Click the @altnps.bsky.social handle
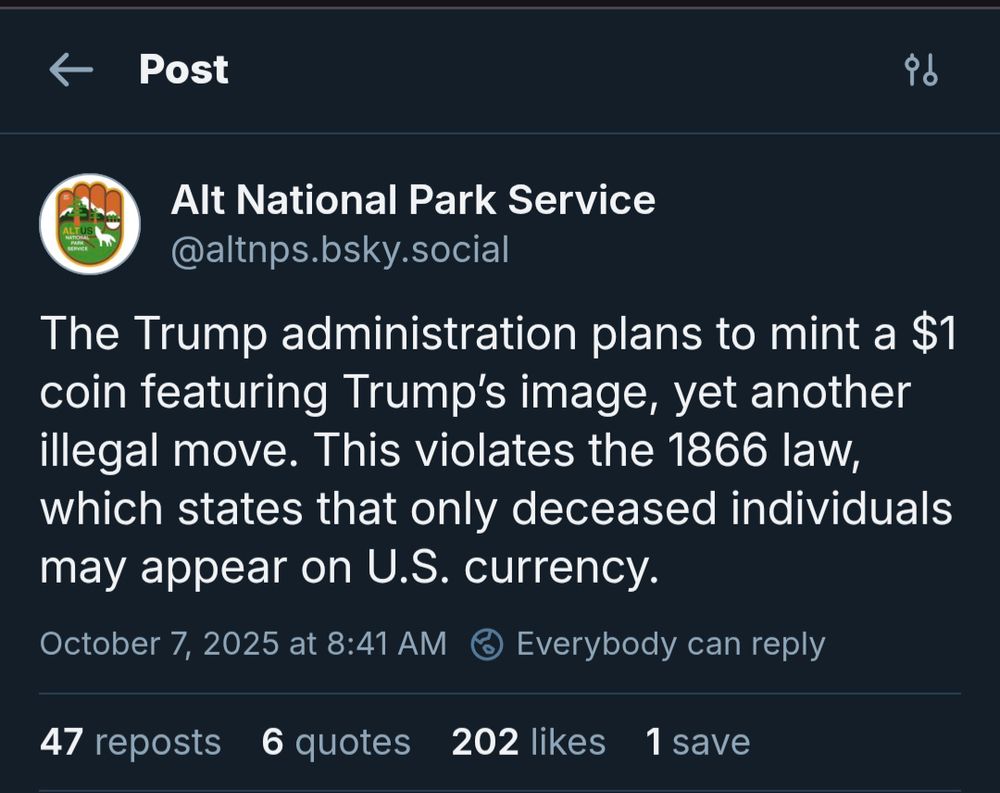The height and width of the screenshot is (793, 1000). coord(340,250)
